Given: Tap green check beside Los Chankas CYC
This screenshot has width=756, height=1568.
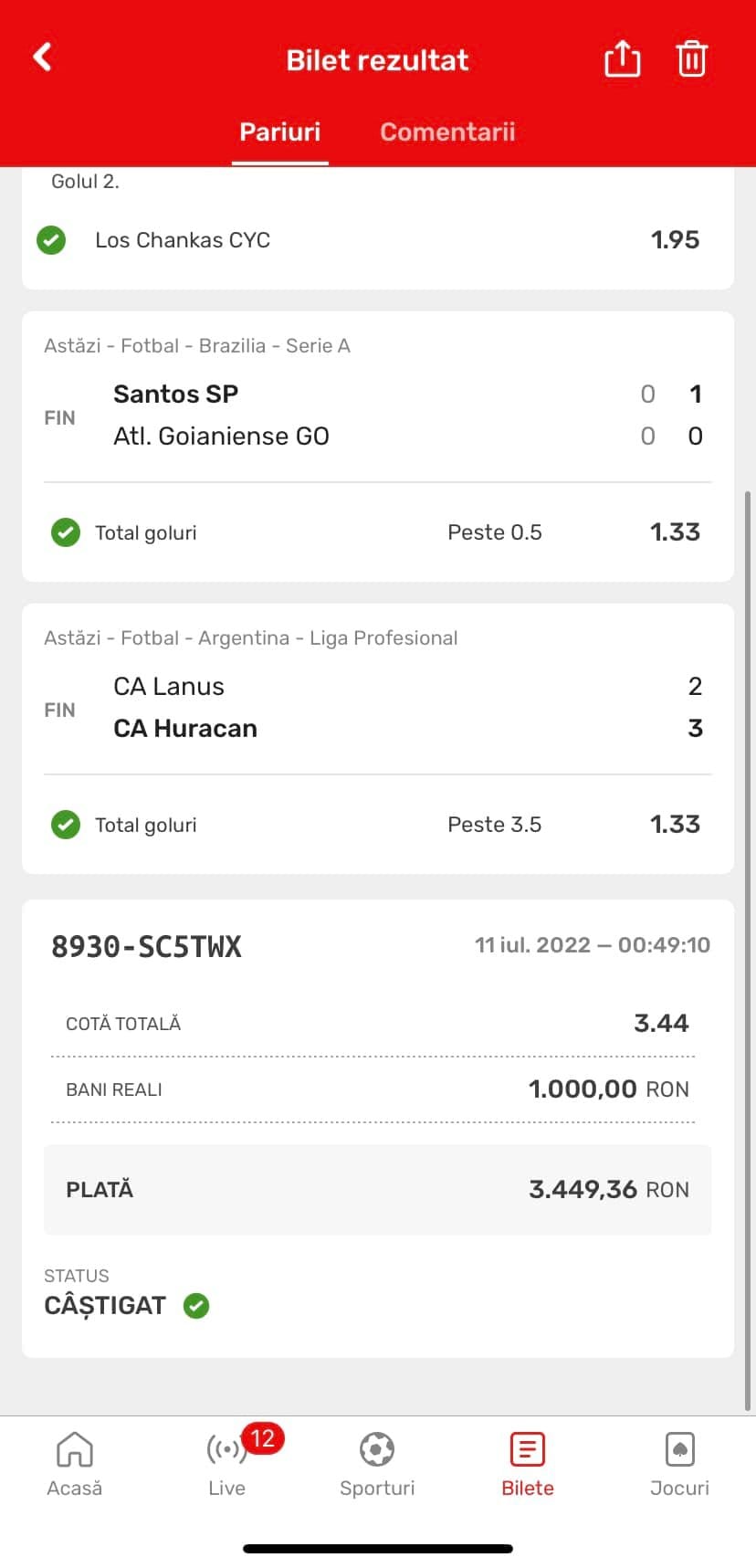Looking at the screenshot, I should [x=51, y=240].
